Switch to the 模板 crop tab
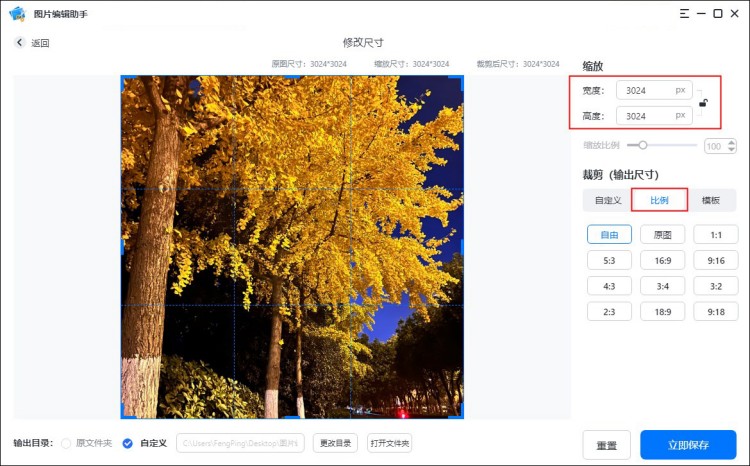This screenshot has height=466, width=750. click(711, 200)
